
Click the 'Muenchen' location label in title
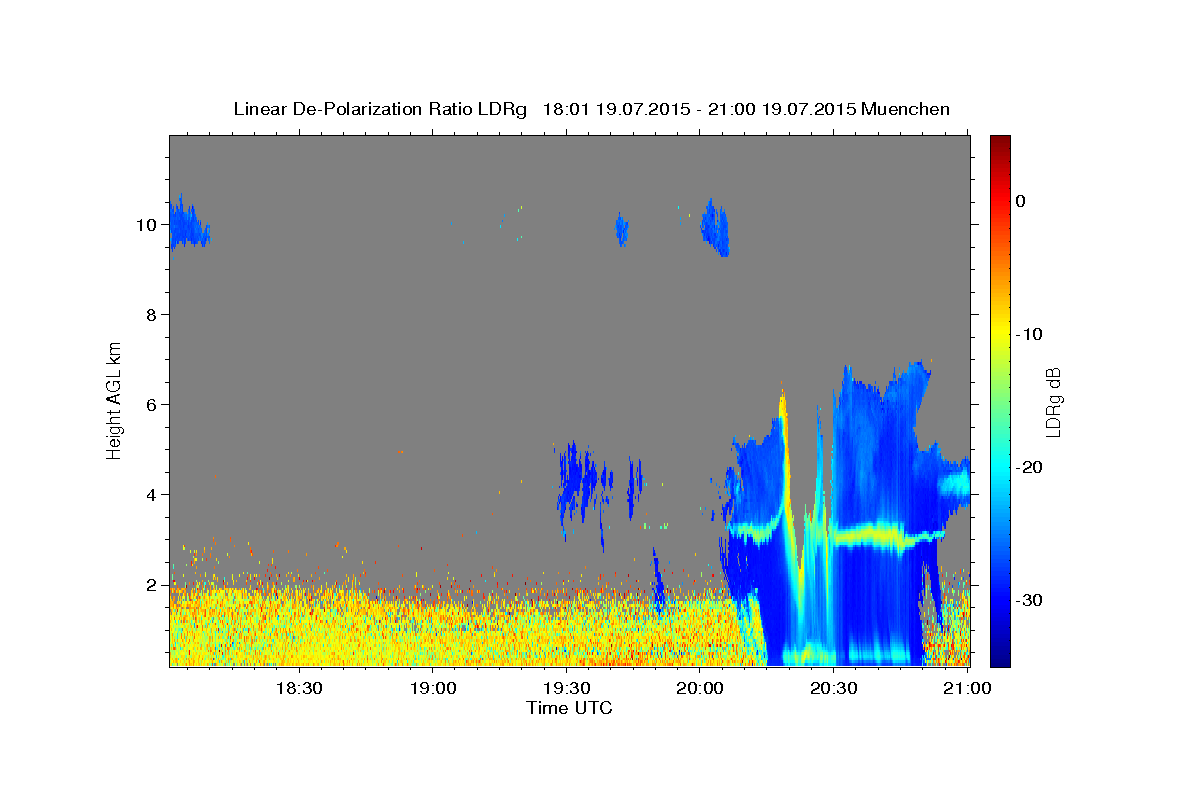(x=906, y=109)
